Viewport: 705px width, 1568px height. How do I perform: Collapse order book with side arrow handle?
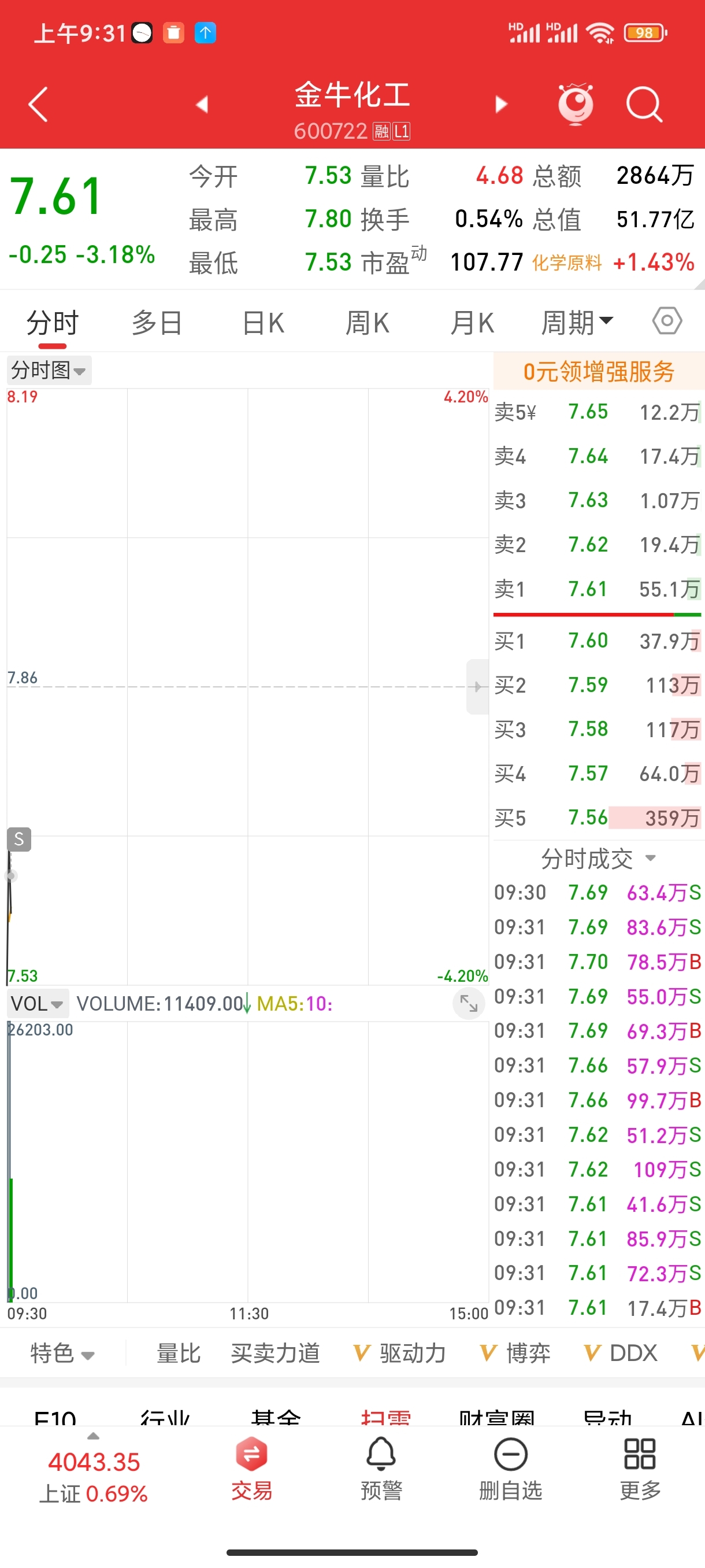click(477, 687)
